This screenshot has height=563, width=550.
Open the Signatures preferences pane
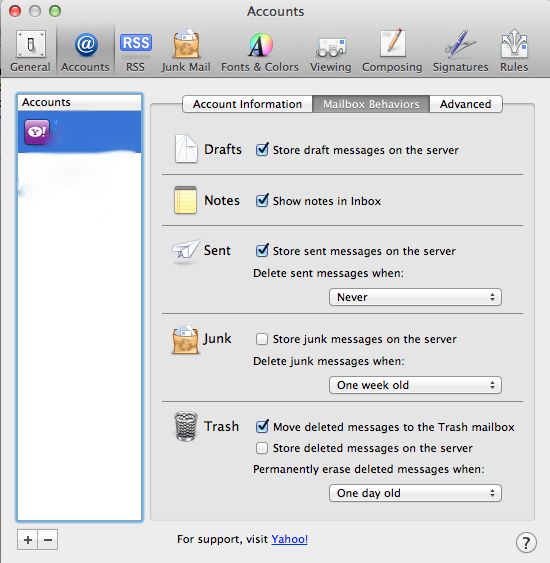(x=460, y=51)
